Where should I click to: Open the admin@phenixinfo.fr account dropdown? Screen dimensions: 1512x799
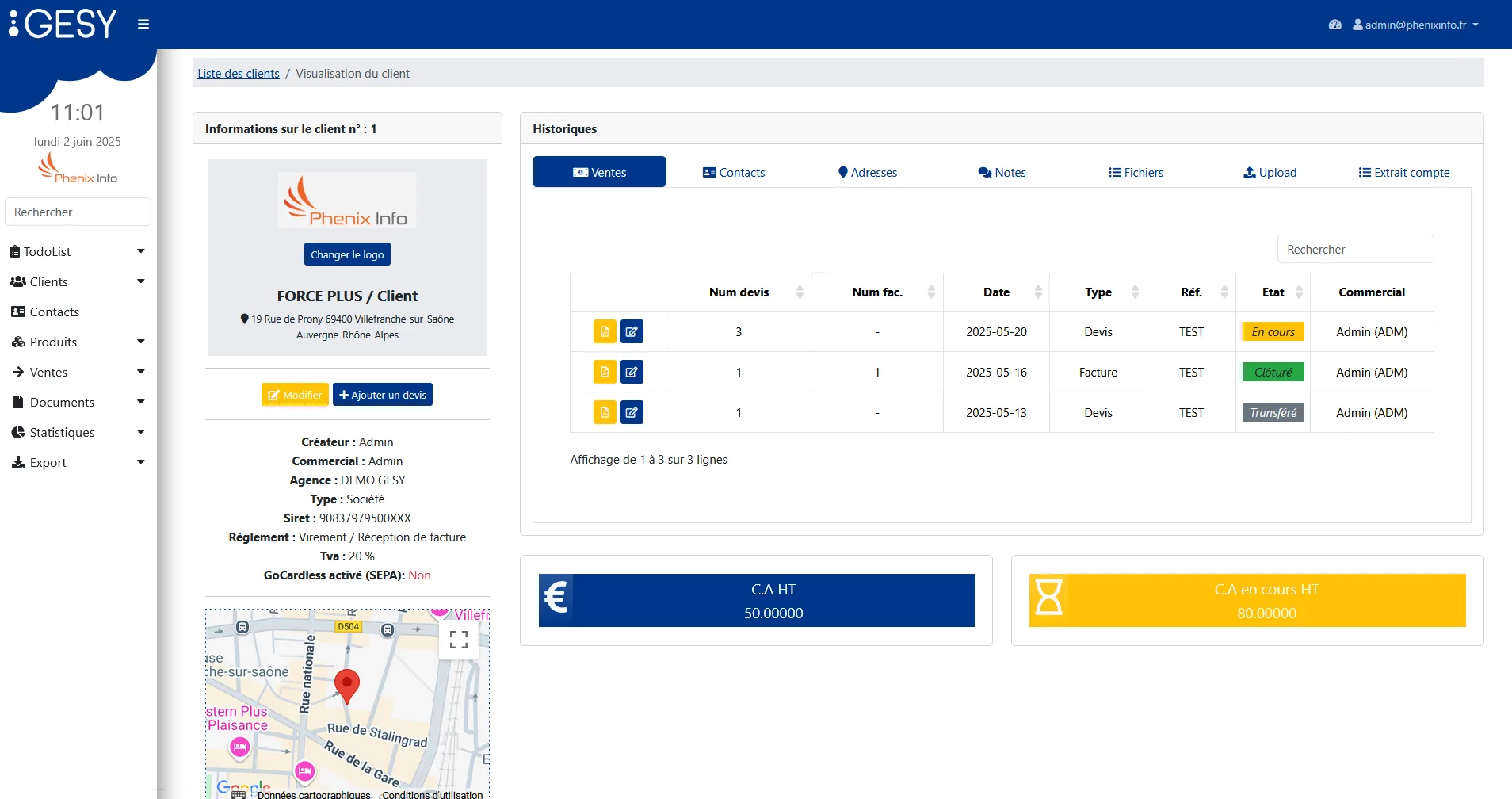coord(1415,25)
